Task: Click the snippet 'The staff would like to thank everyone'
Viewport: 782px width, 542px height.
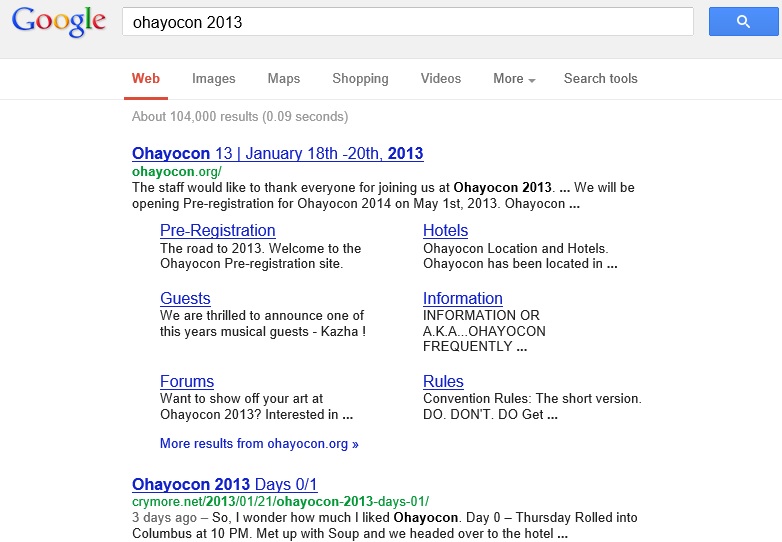Action: [383, 195]
